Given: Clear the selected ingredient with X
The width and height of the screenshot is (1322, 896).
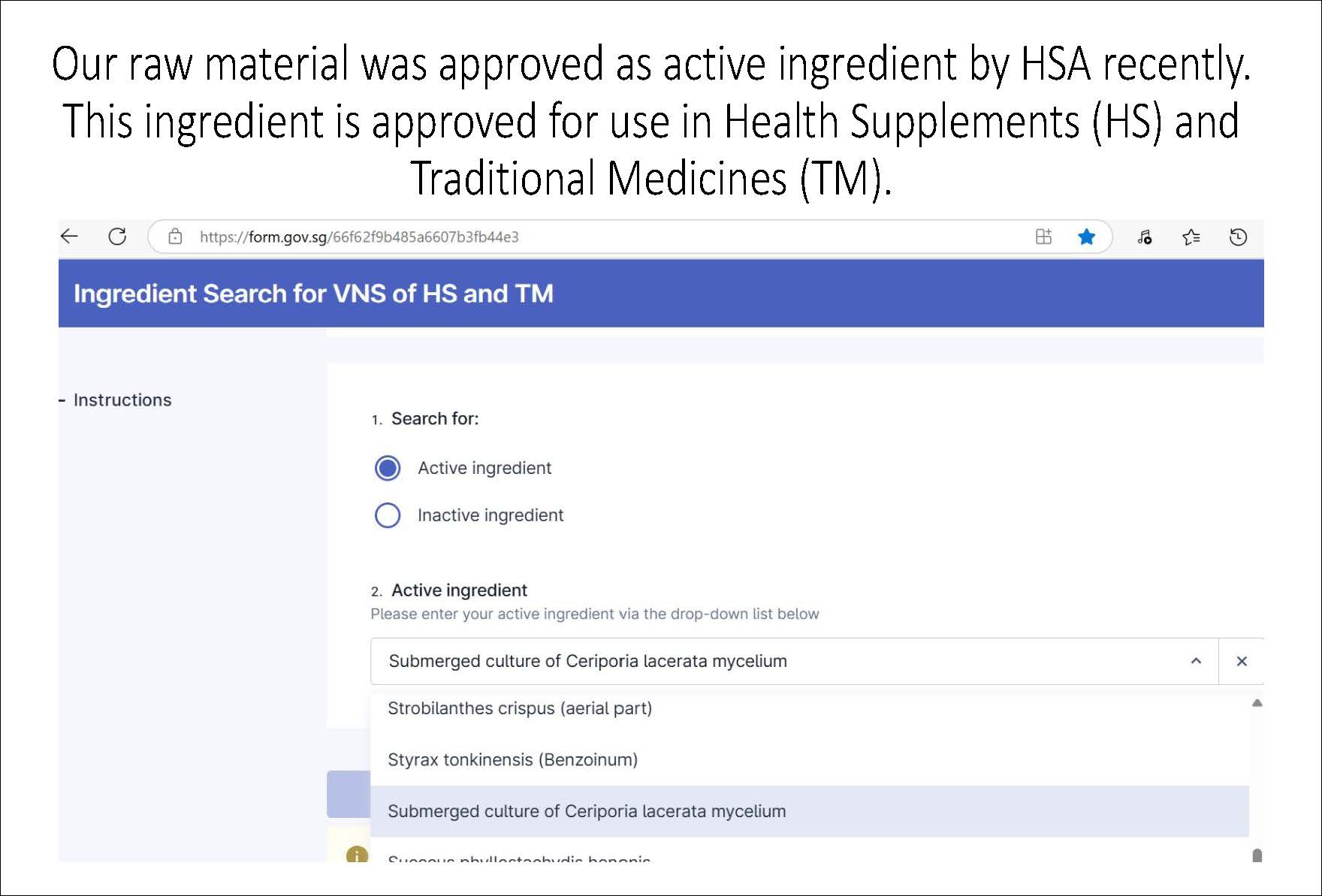Looking at the screenshot, I should pyautogui.click(x=1242, y=661).
